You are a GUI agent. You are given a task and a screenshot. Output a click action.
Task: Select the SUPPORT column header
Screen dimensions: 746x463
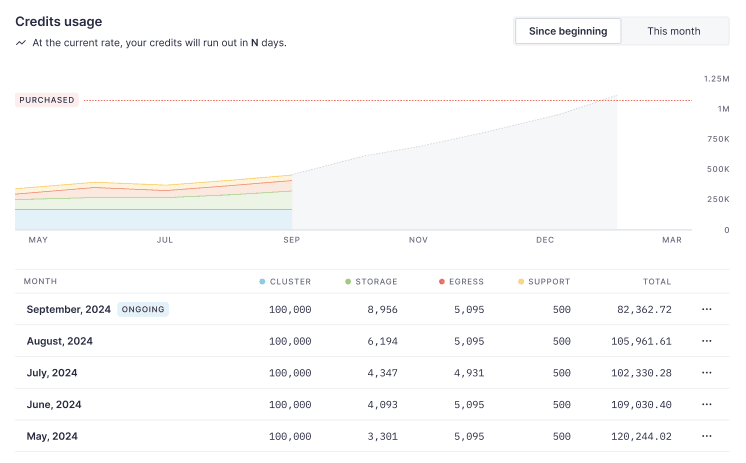click(549, 282)
